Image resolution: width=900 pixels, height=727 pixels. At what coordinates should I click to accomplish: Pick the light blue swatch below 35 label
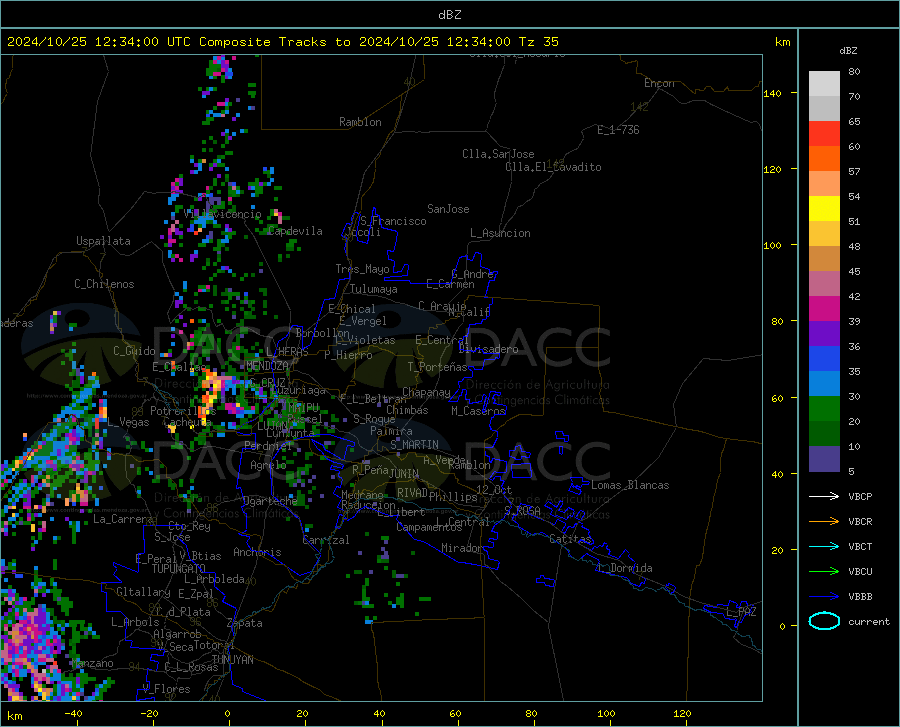824,384
